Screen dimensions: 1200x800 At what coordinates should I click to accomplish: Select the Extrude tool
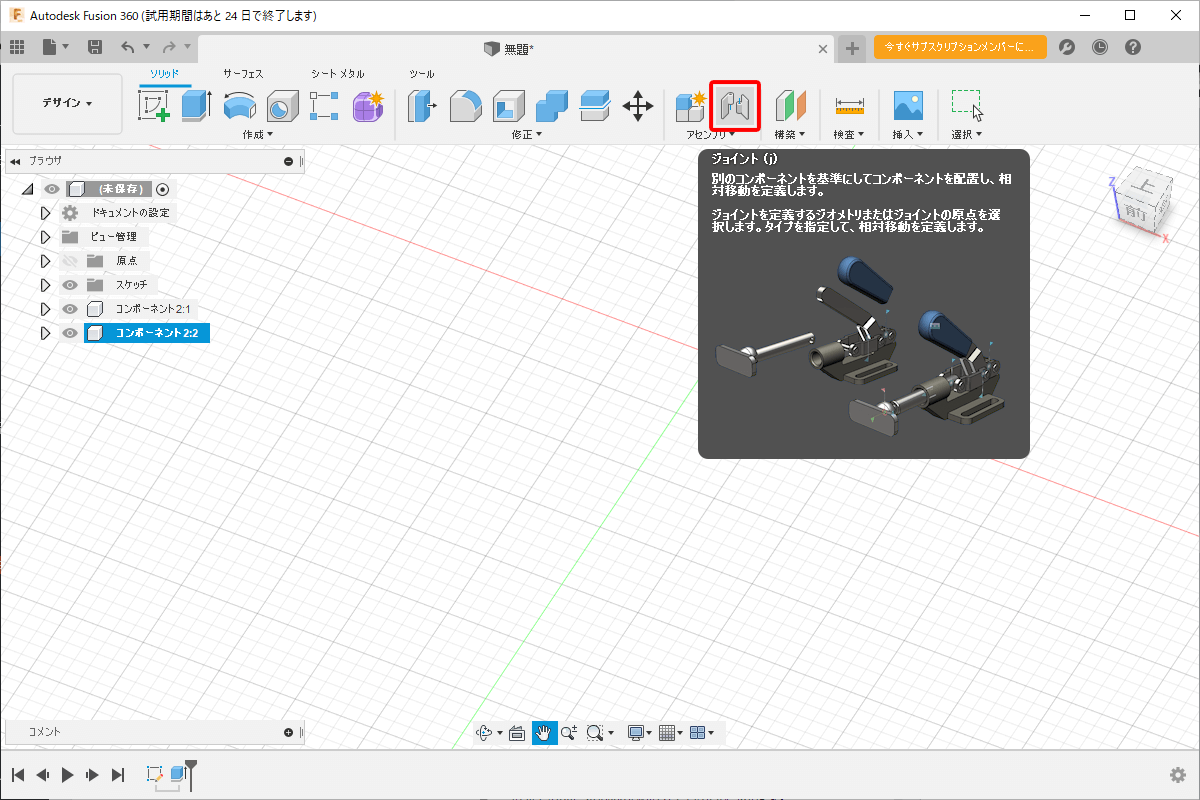(x=196, y=105)
